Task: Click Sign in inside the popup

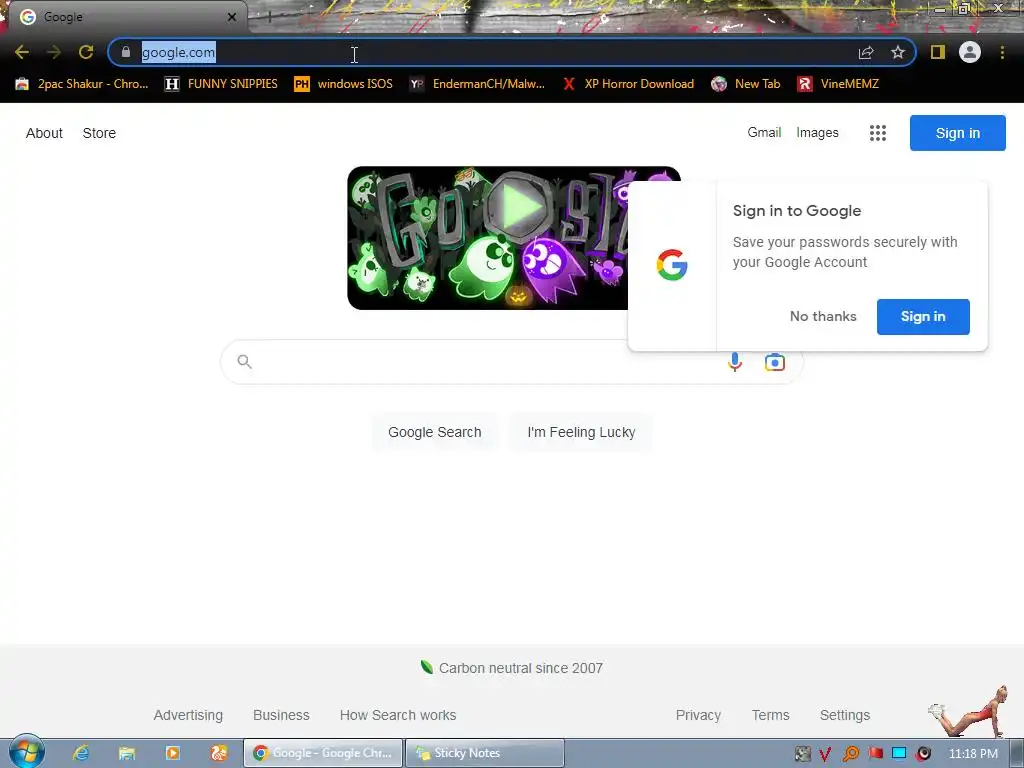Action: click(x=923, y=317)
